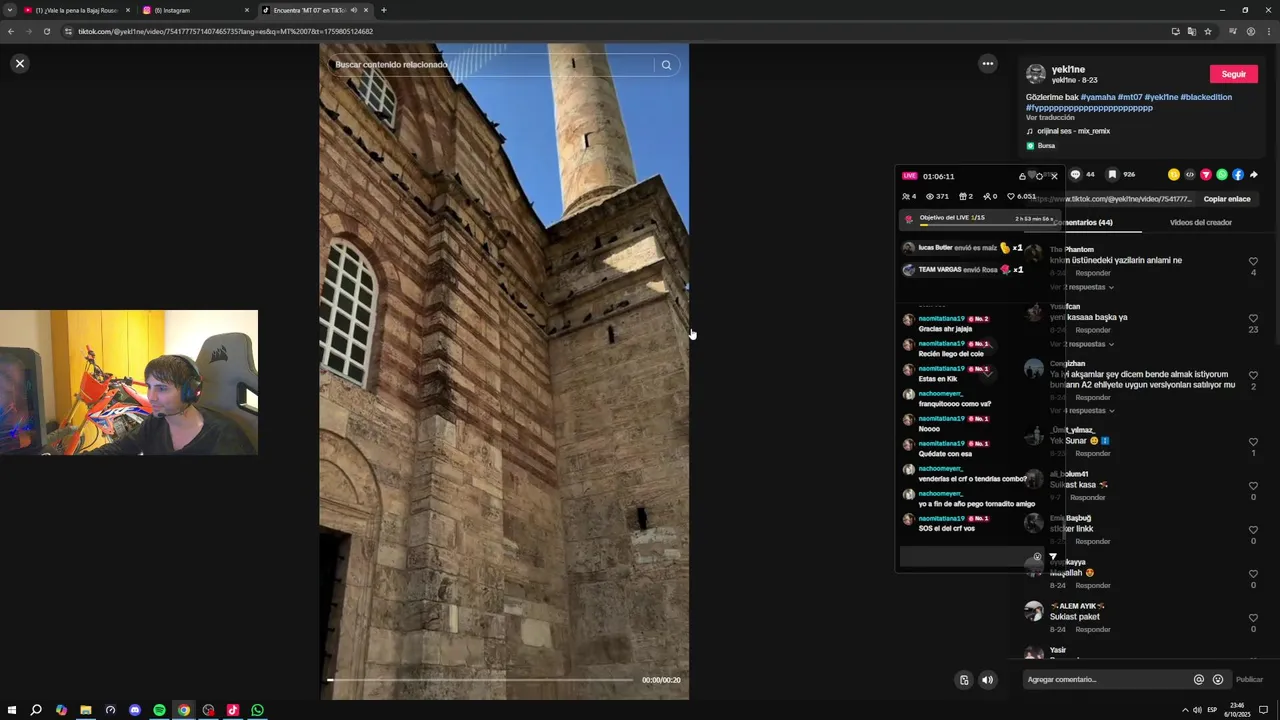Mute the video with the speaker icon
This screenshot has width=1280, height=720.
(x=987, y=680)
